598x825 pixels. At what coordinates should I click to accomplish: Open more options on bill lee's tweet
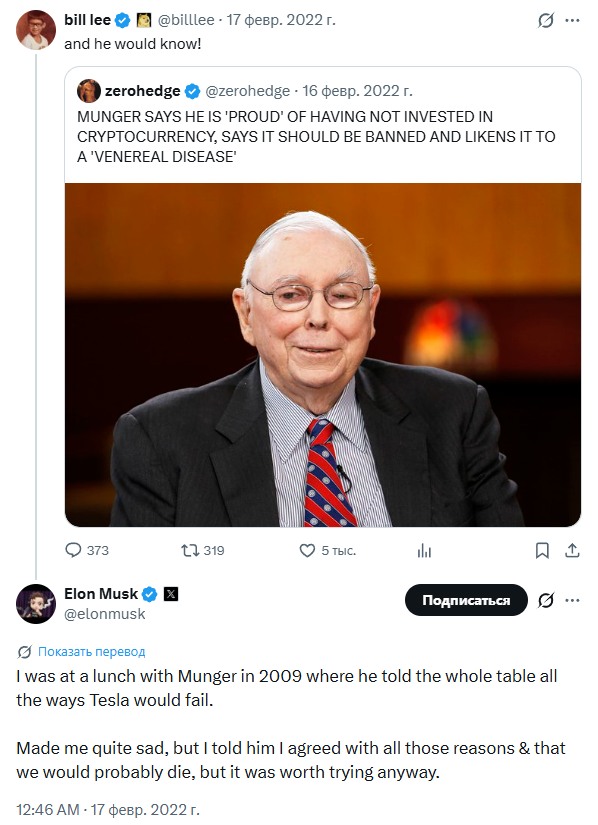[572, 21]
